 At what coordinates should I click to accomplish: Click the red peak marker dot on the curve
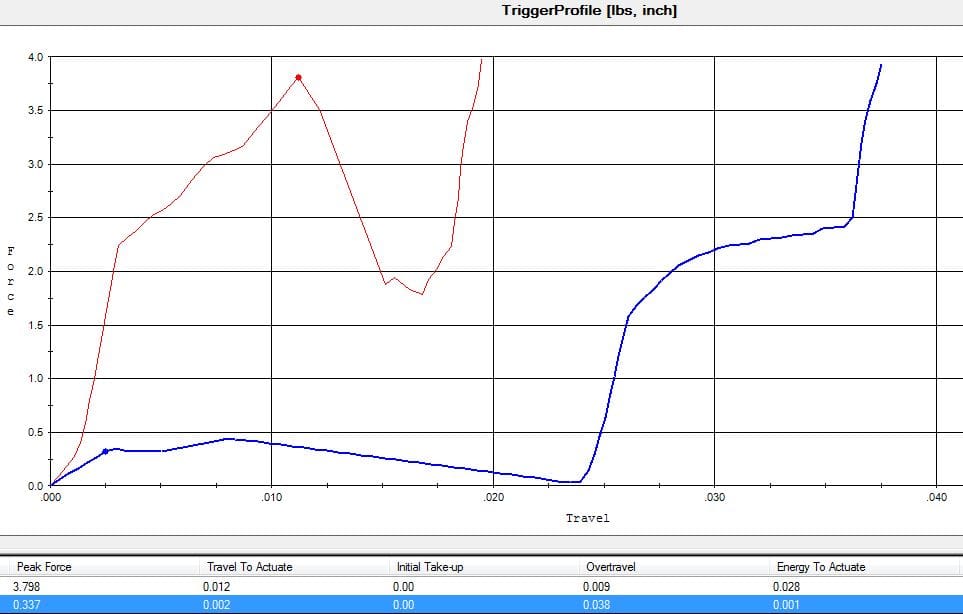pos(298,77)
